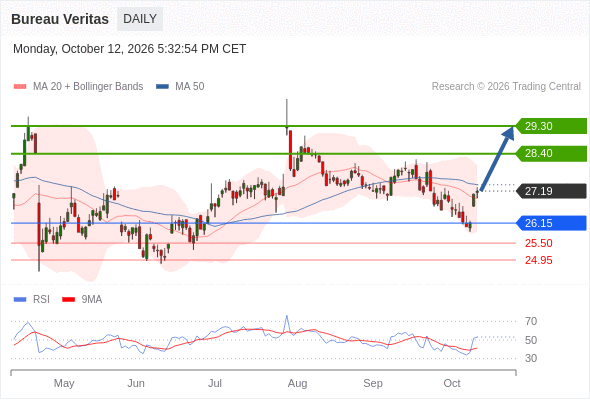Click the MA 50 blue legend swatch

pyautogui.click(x=162, y=87)
